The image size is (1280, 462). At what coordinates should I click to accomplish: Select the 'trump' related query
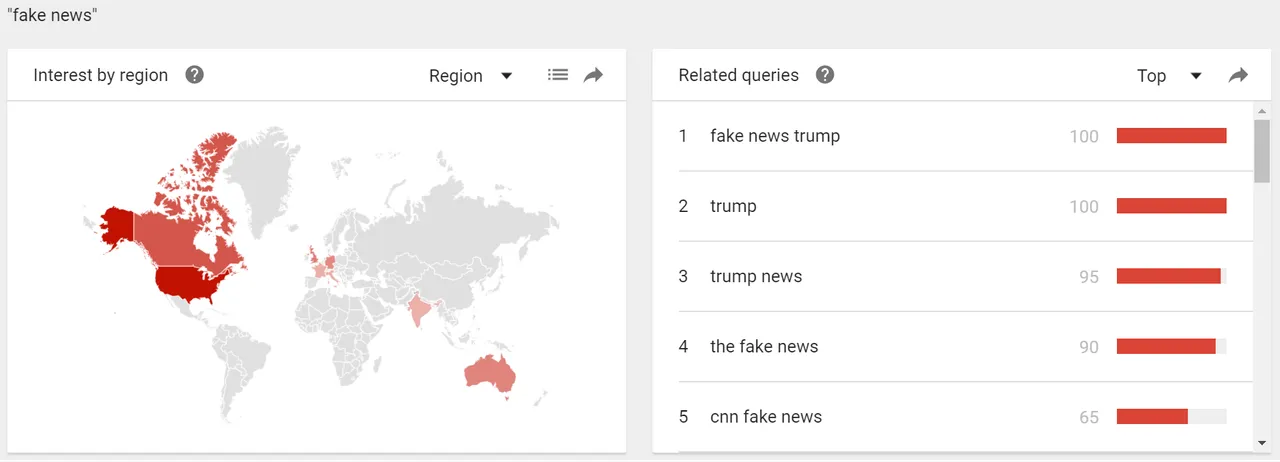pyautogui.click(x=733, y=206)
